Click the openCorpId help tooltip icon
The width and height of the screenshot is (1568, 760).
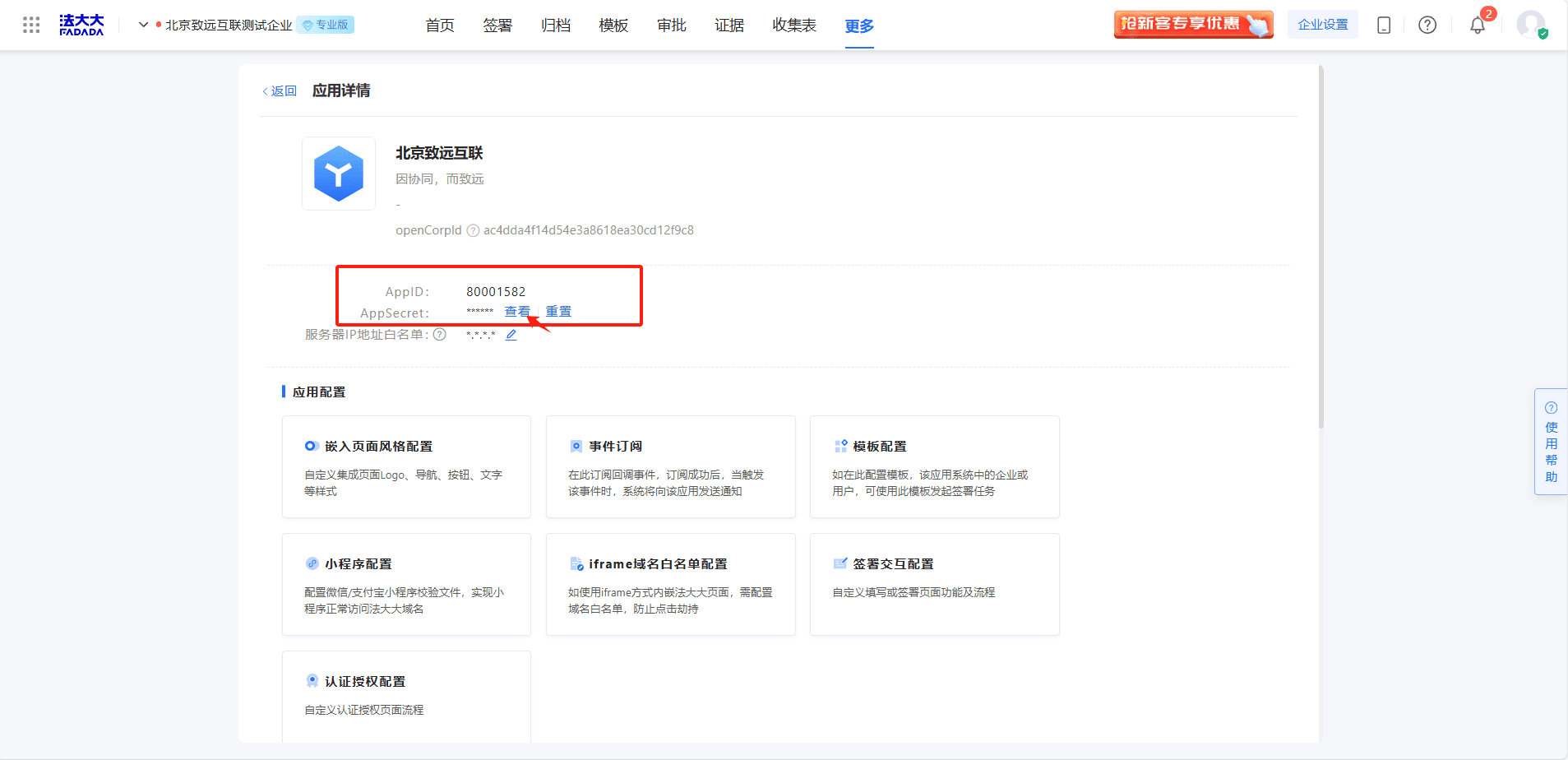pyautogui.click(x=473, y=230)
